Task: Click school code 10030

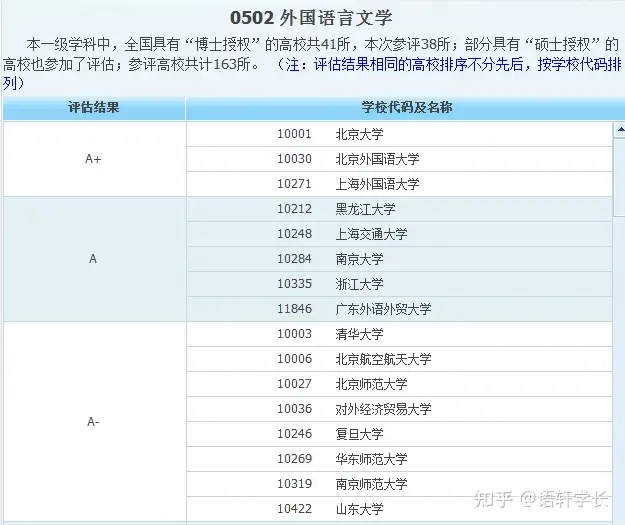Action: 294,159
